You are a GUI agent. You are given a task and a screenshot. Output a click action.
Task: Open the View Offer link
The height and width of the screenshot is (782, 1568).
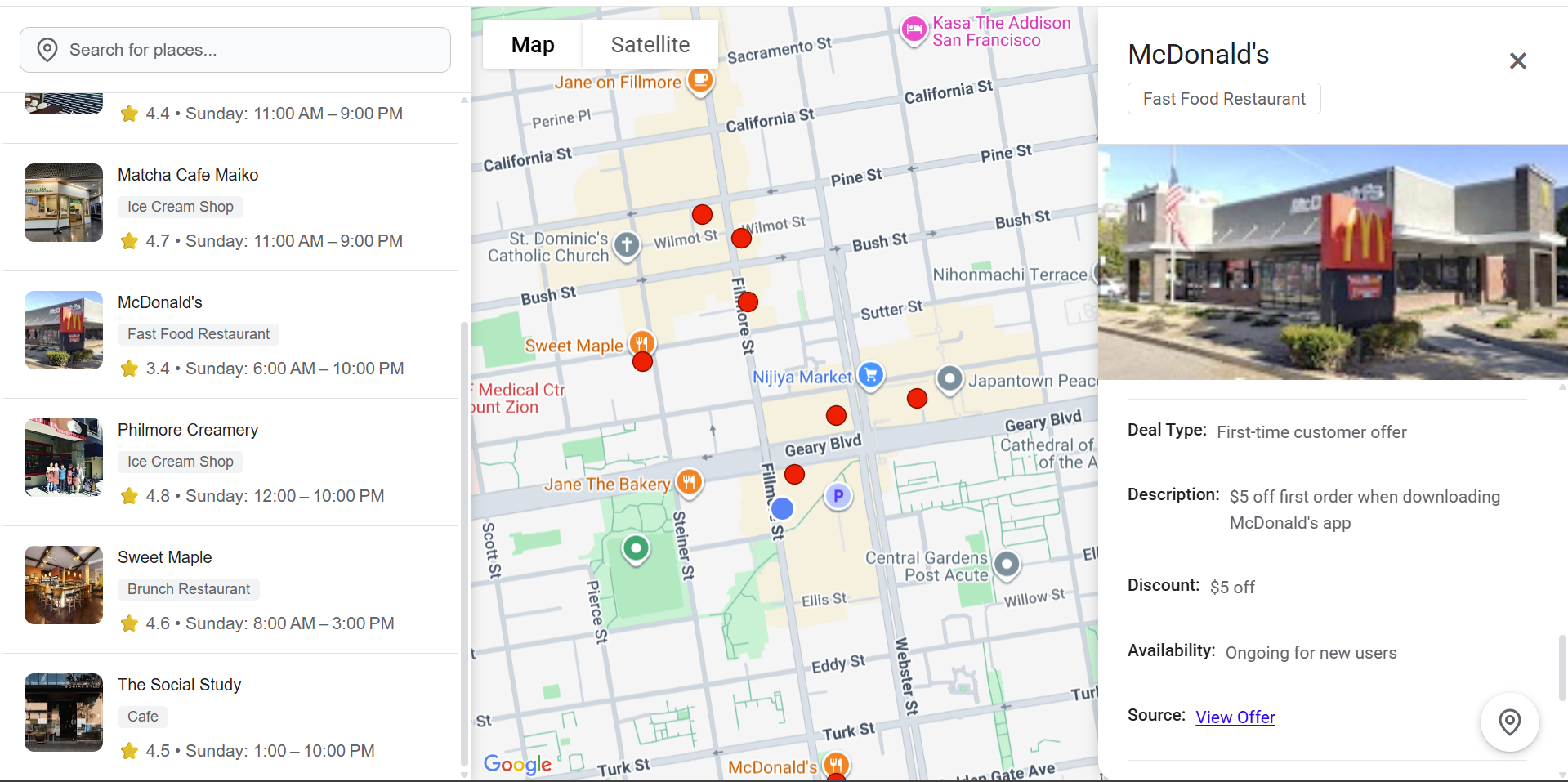(1235, 717)
